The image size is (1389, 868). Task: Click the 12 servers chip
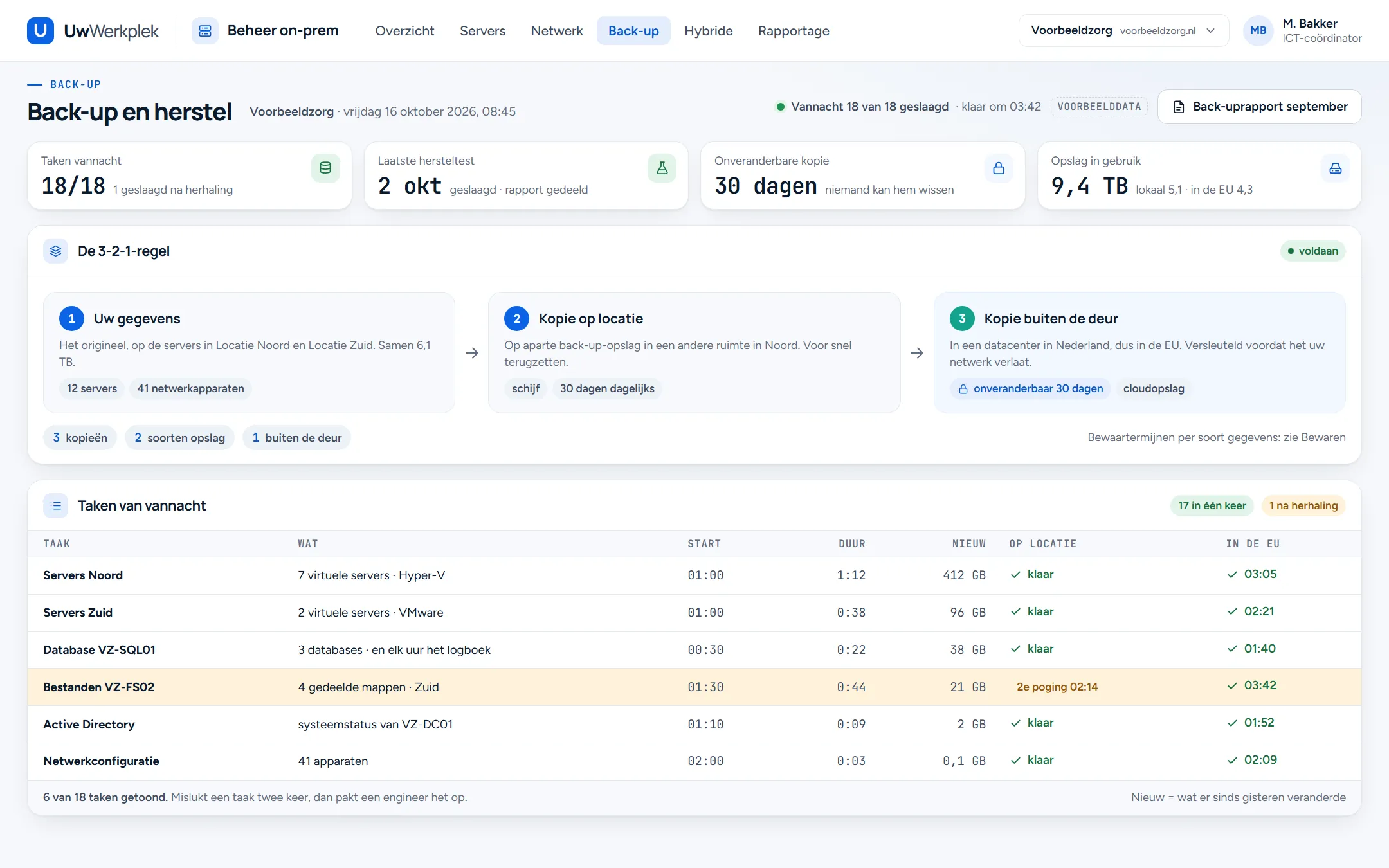coord(92,388)
